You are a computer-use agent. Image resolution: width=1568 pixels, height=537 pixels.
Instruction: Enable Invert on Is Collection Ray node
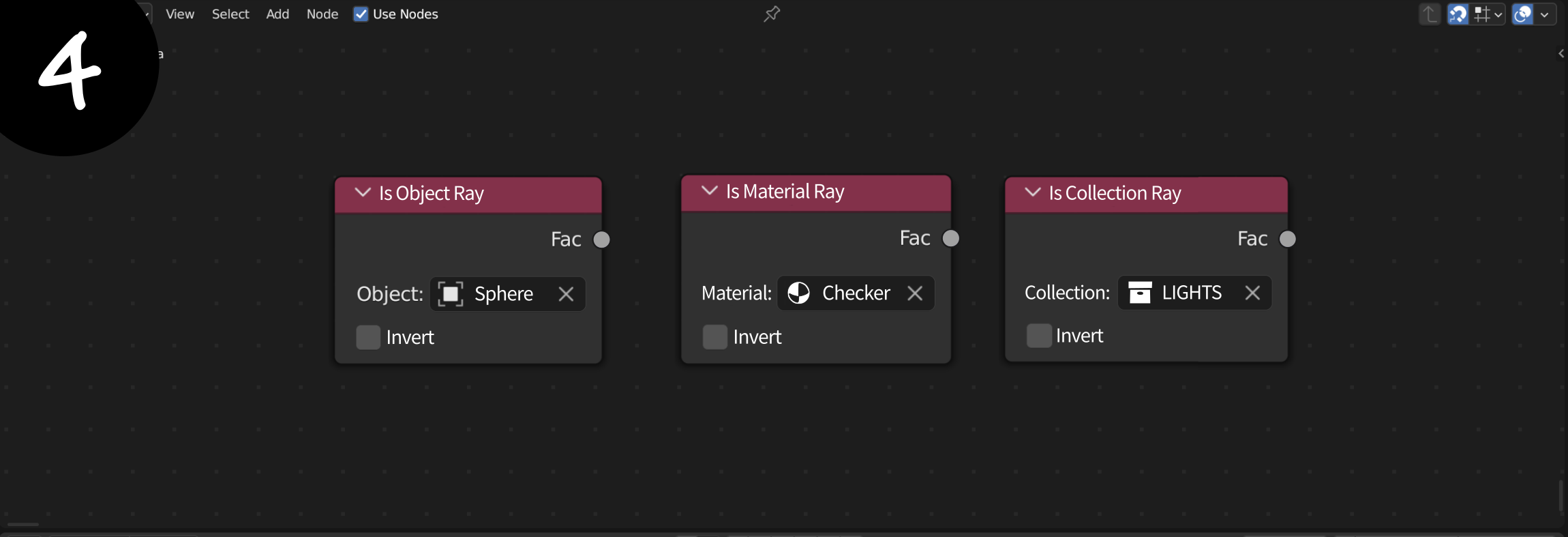[1039, 335]
